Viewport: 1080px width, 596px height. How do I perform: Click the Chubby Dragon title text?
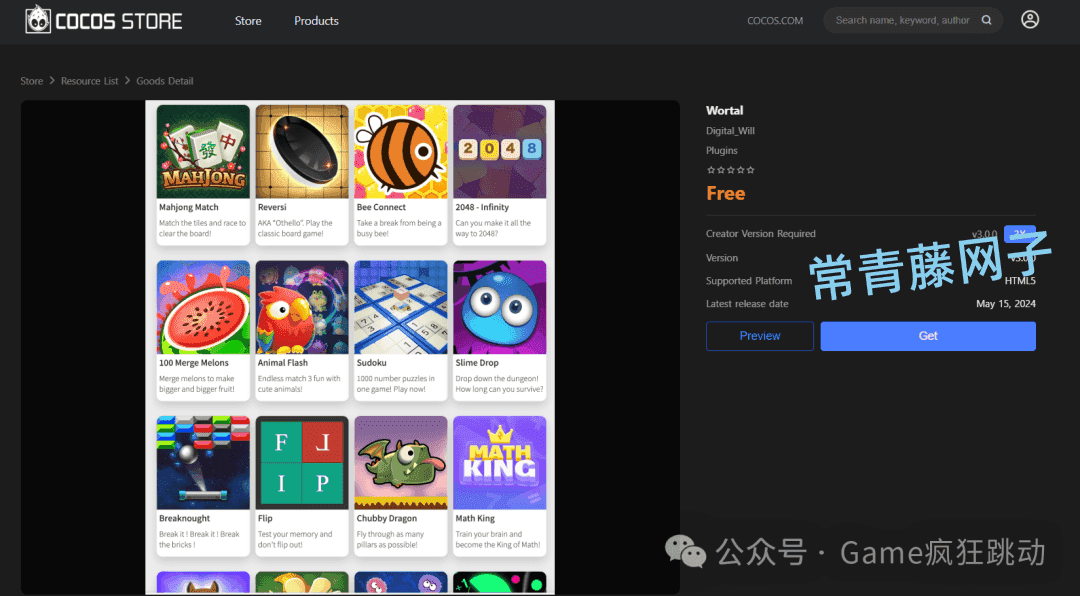(386, 518)
